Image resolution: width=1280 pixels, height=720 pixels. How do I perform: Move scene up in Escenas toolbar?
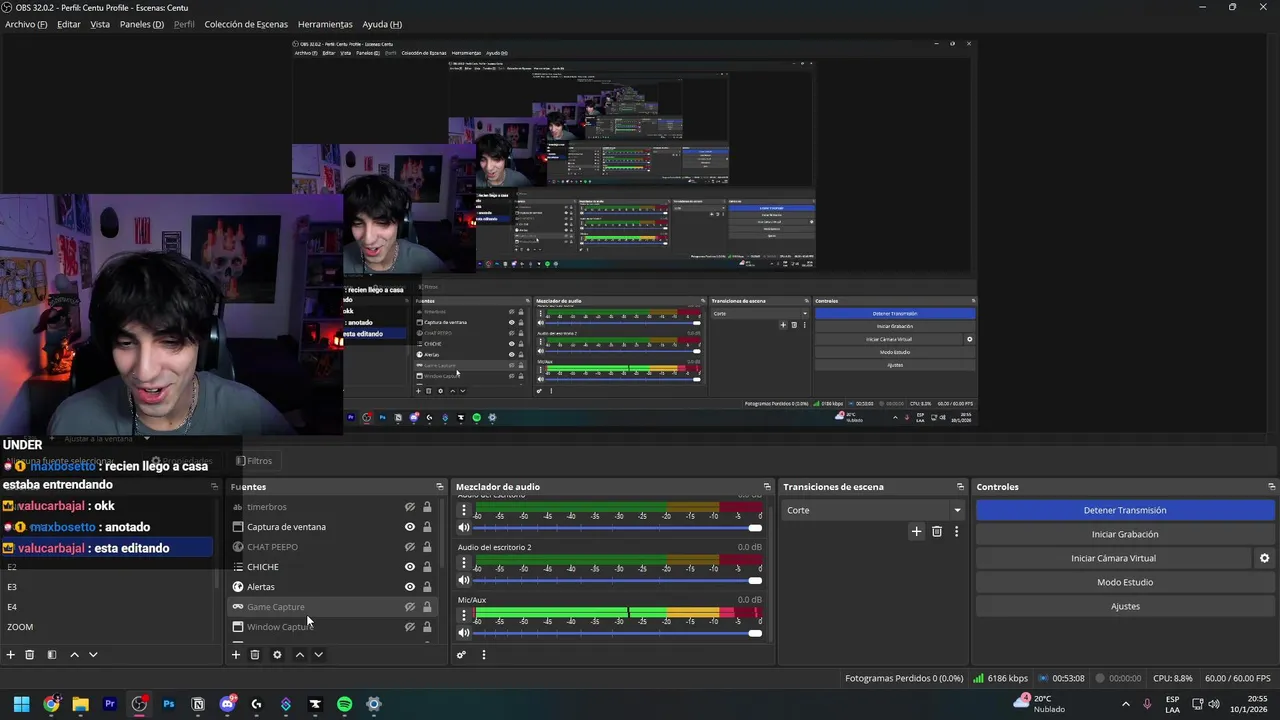[74, 655]
